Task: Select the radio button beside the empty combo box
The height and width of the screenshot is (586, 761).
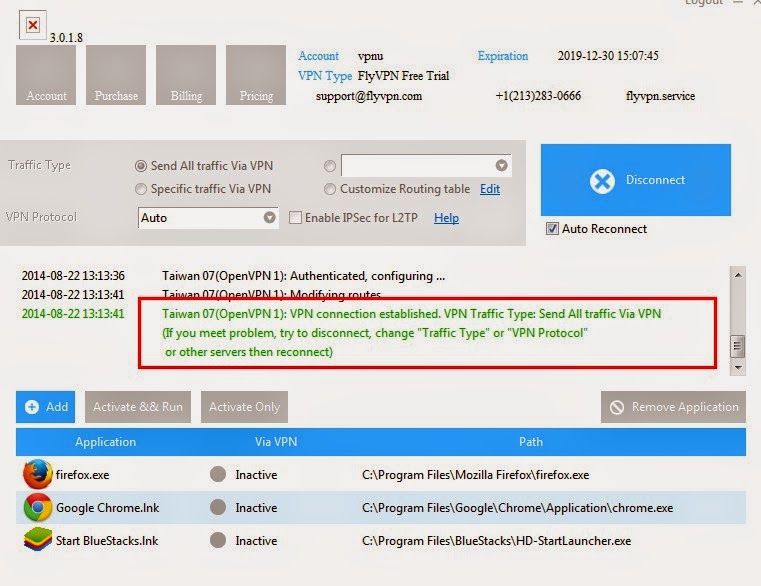Action: click(x=330, y=166)
